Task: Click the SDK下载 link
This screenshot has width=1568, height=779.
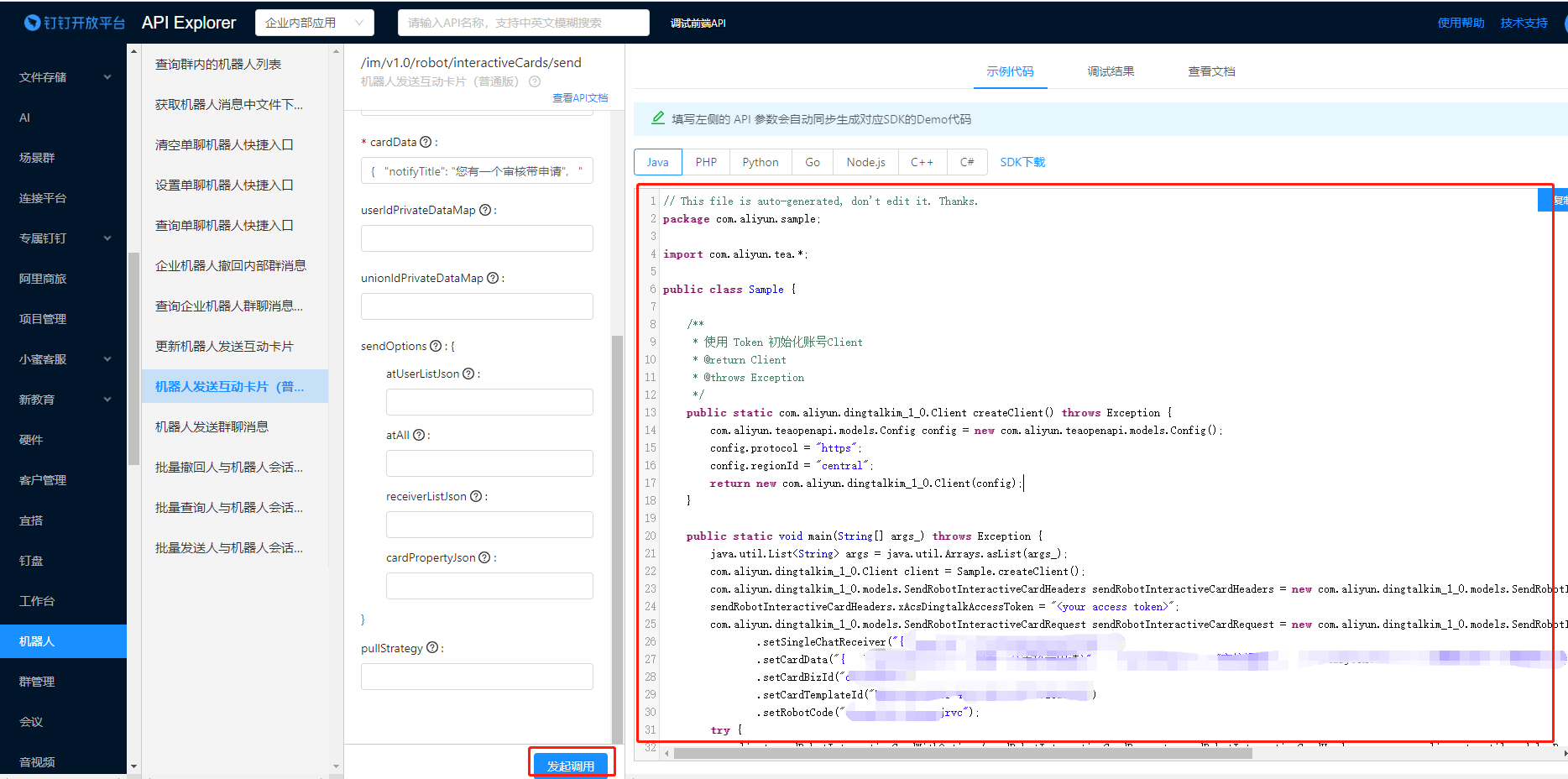Action: click(x=1022, y=162)
